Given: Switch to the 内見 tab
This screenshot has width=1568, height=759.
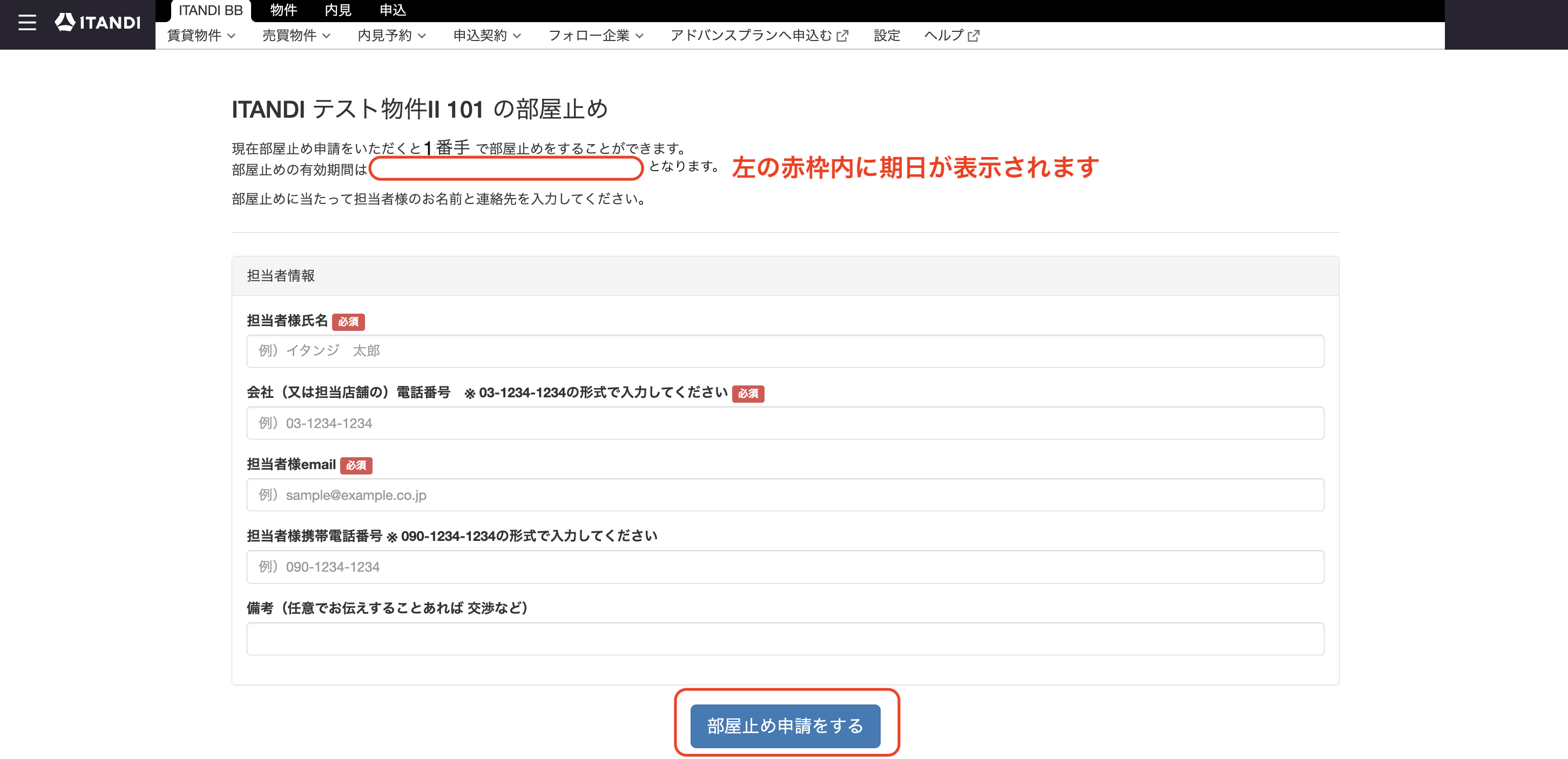Looking at the screenshot, I should point(339,10).
